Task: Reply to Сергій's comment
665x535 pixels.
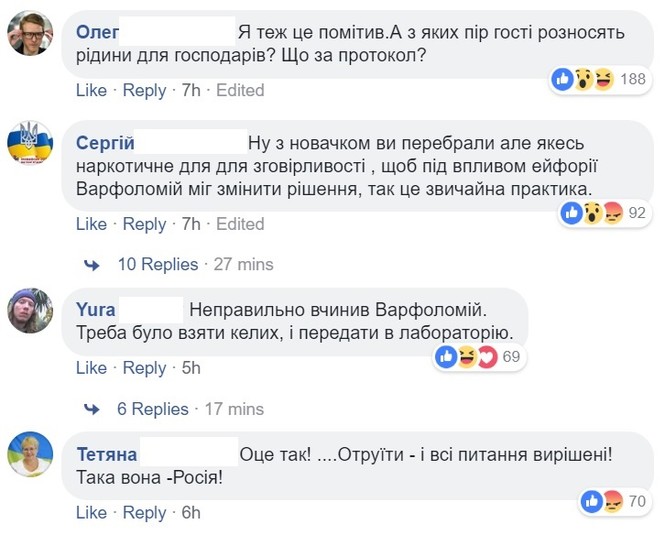Action: coord(144,224)
